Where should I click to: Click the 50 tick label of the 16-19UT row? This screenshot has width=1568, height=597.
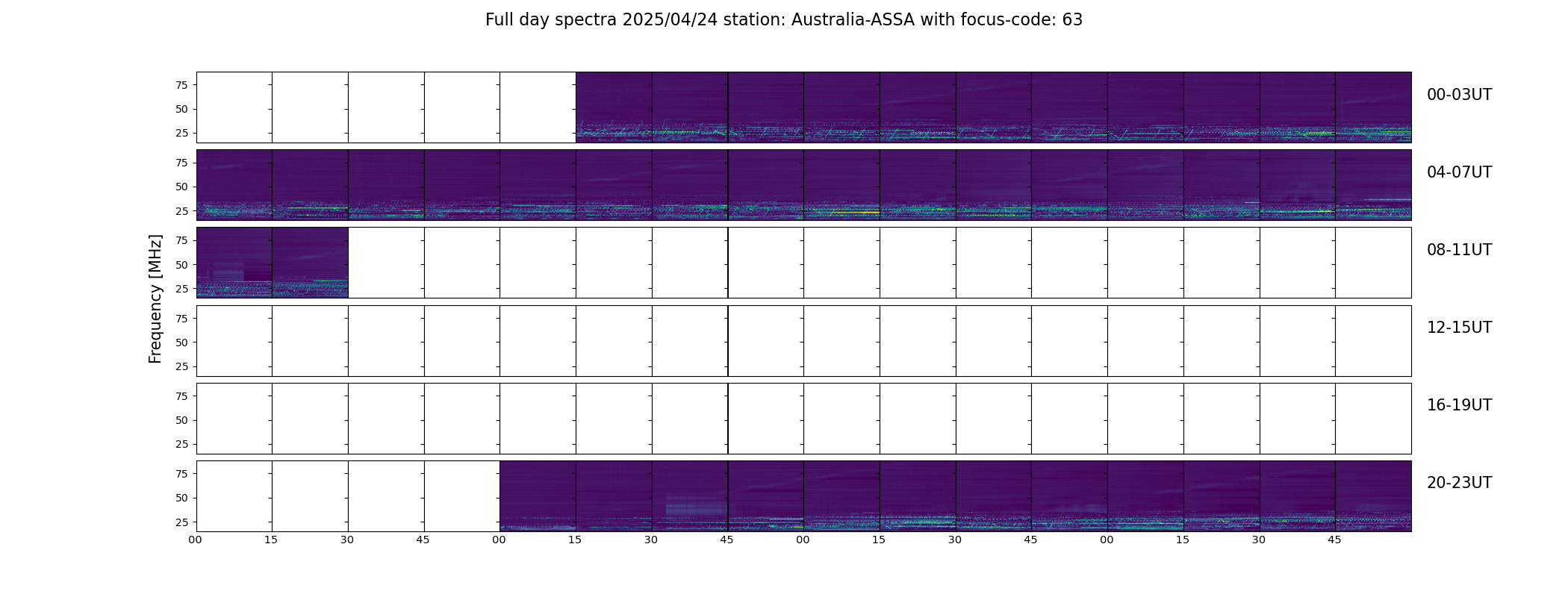(181, 420)
